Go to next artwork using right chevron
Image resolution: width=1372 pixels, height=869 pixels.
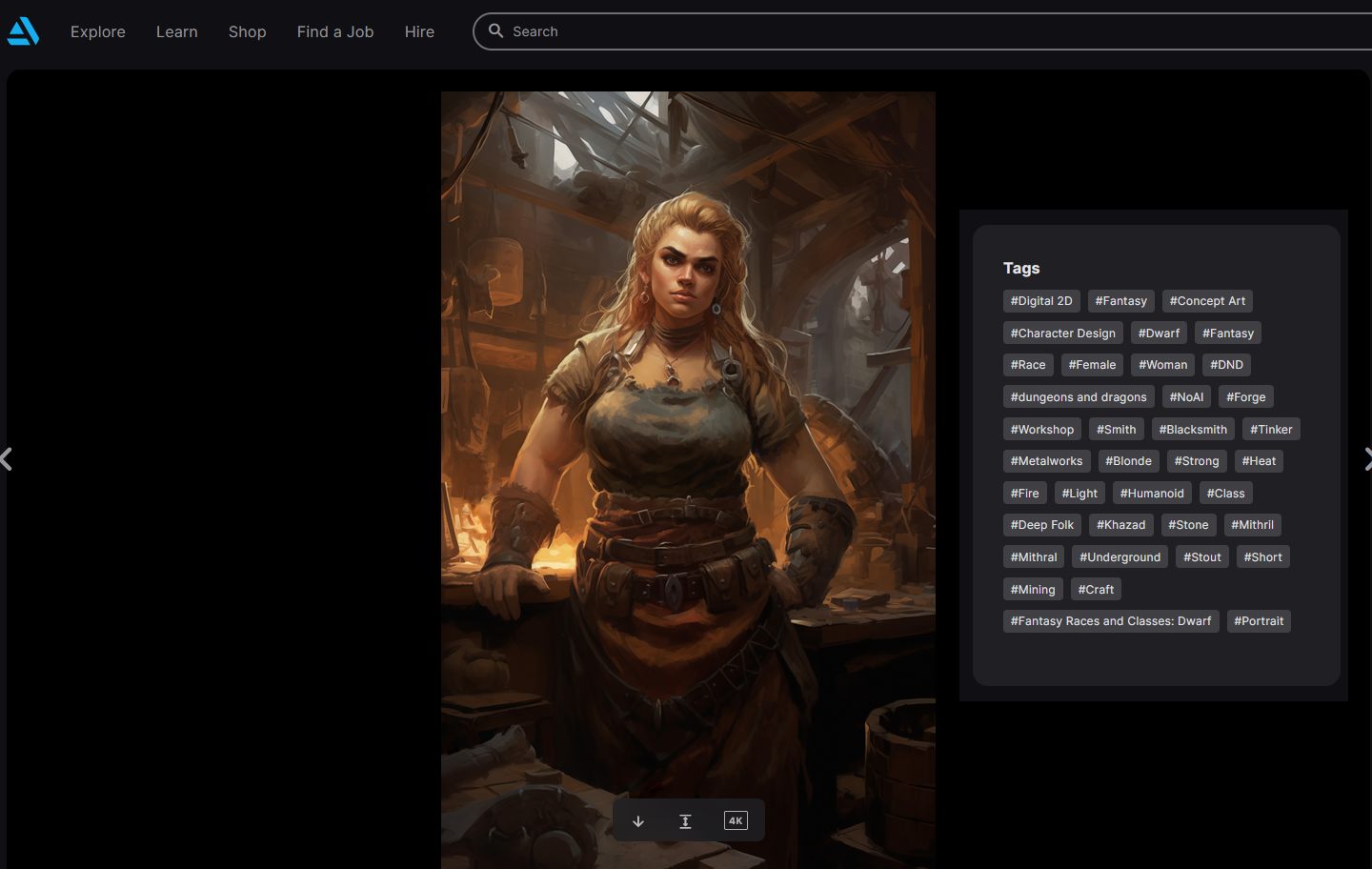[x=1366, y=459]
